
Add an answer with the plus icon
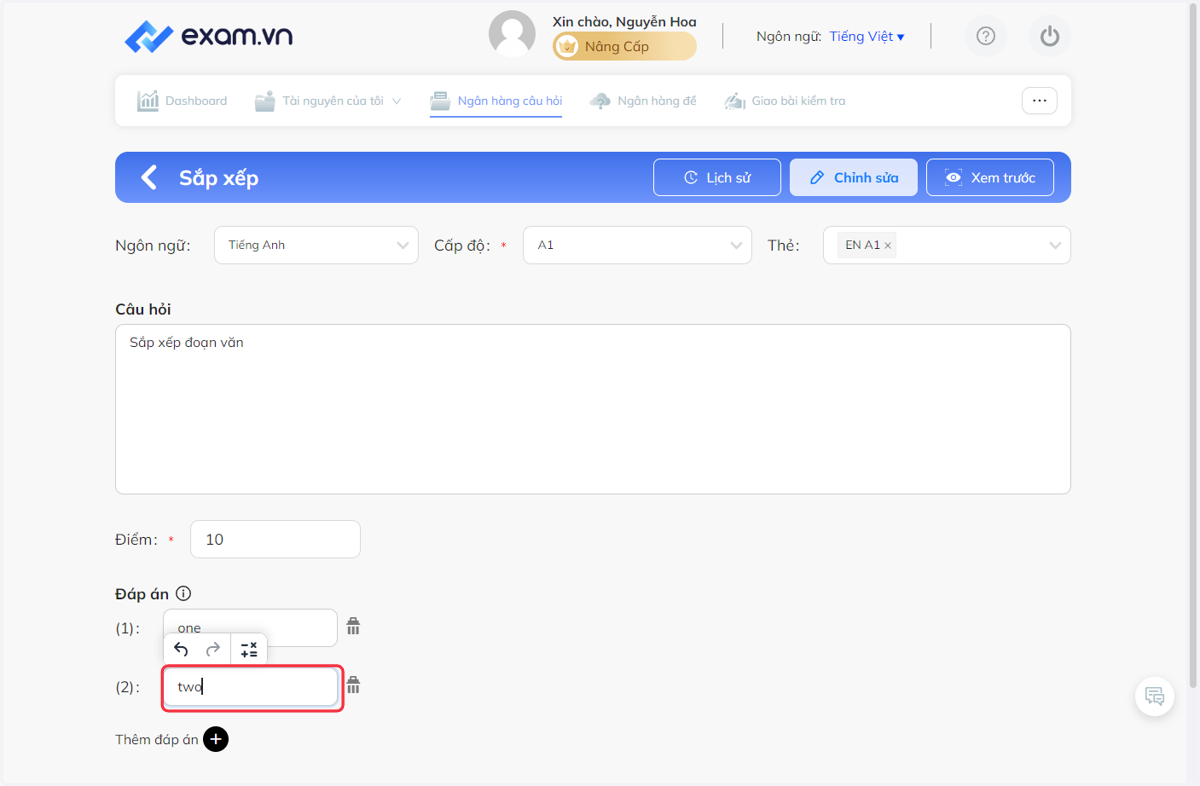coord(216,739)
